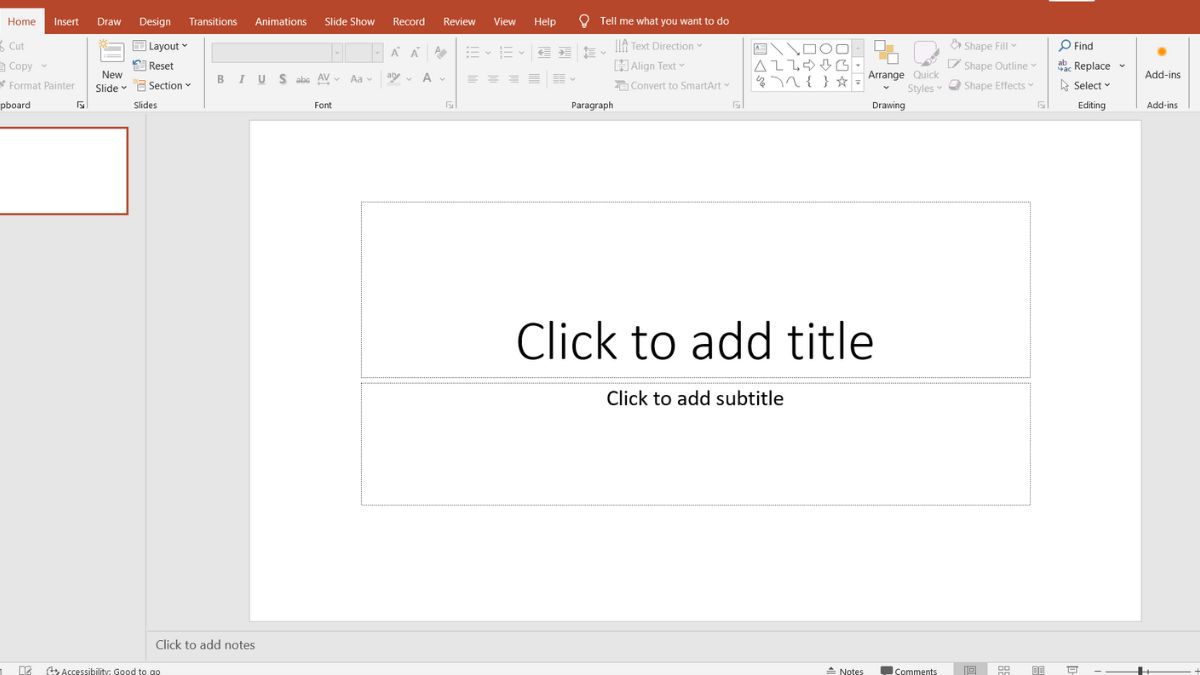
Task: Toggle Underline formatting
Action: point(262,79)
